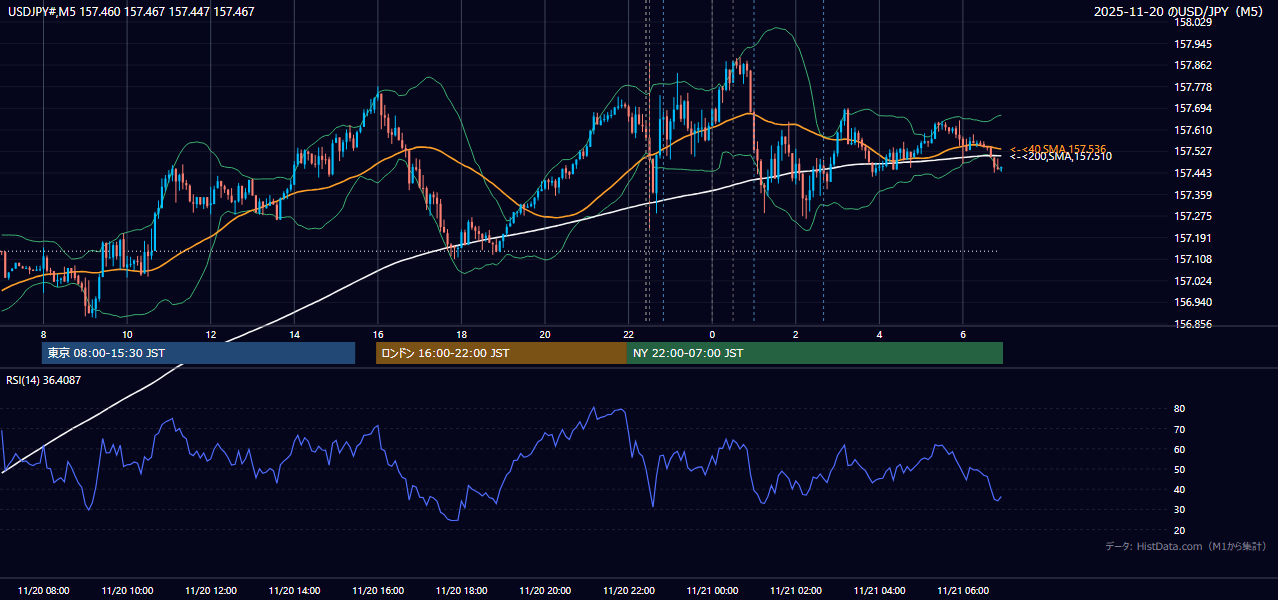Click price axis value 157.359
1278x600 pixels.
(x=1194, y=195)
